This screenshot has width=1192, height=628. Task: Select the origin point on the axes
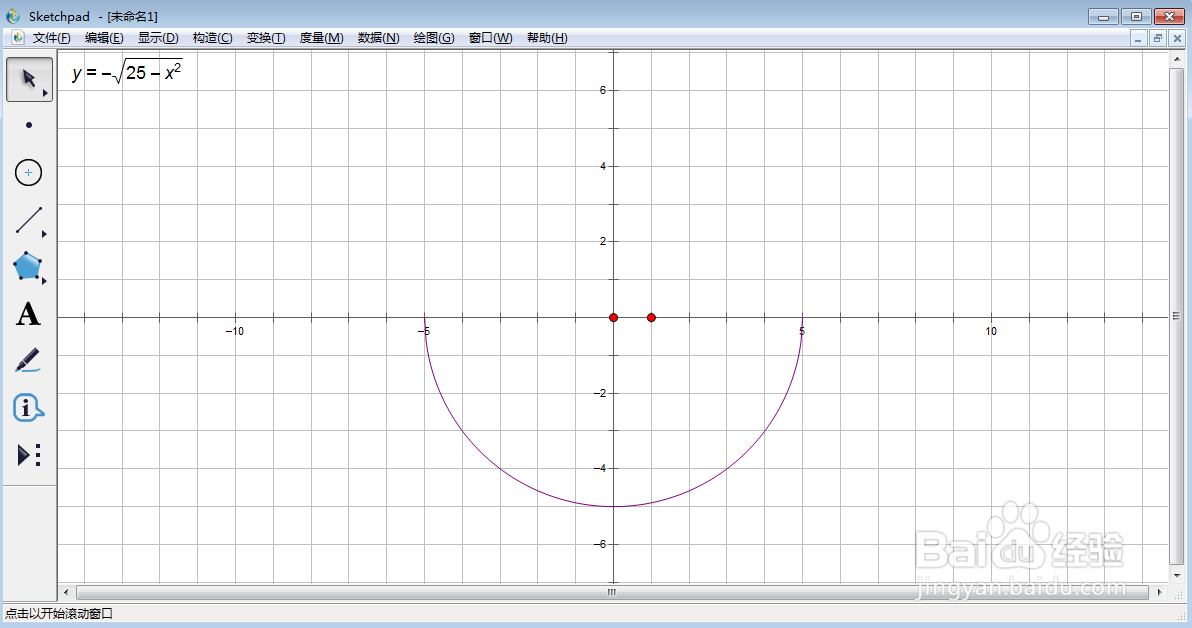pos(613,318)
